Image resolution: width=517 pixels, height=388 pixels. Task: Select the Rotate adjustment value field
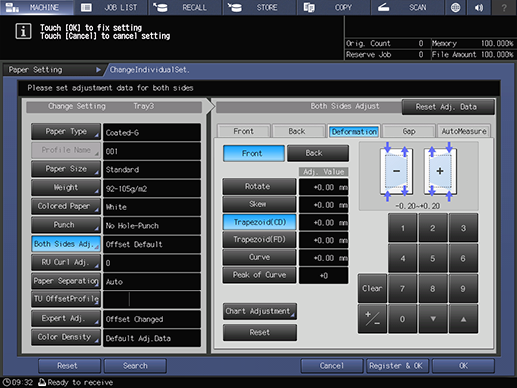323,187
